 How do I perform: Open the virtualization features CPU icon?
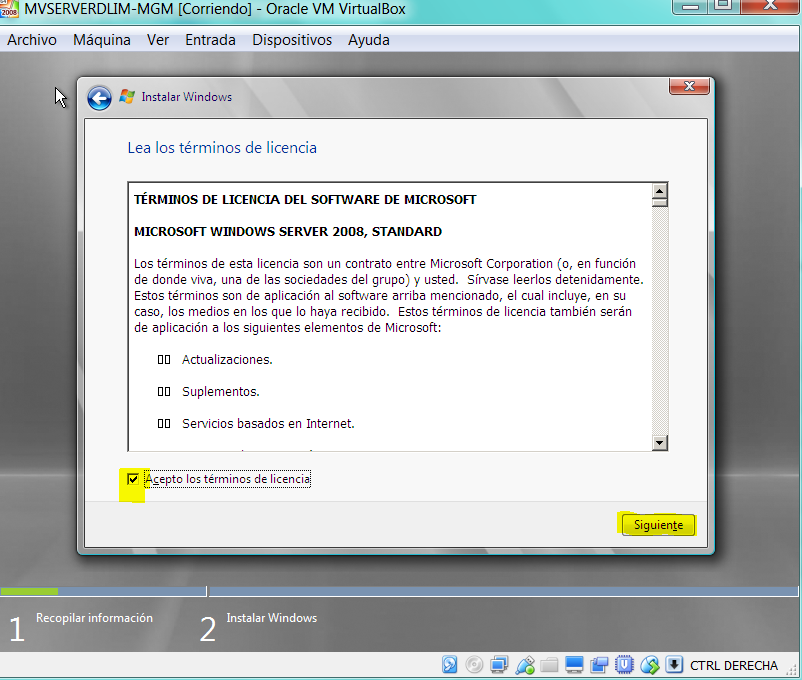point(623,664)
